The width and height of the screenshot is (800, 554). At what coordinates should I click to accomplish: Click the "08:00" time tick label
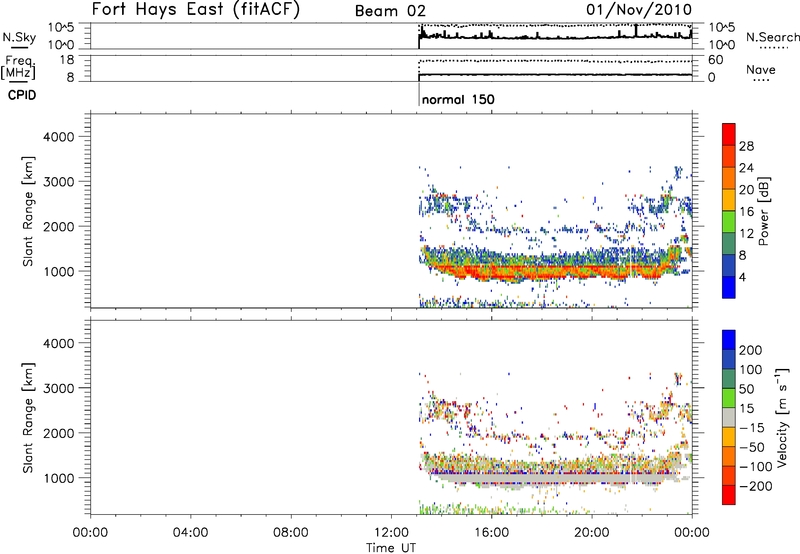[291, 532]
